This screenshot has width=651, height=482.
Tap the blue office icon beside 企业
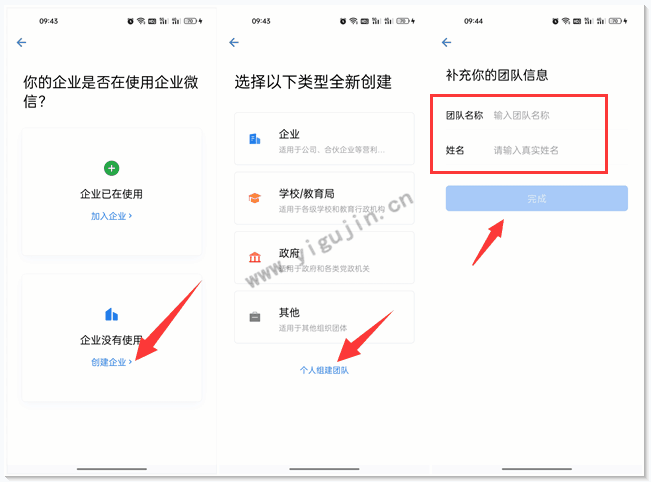pos(255,139)
